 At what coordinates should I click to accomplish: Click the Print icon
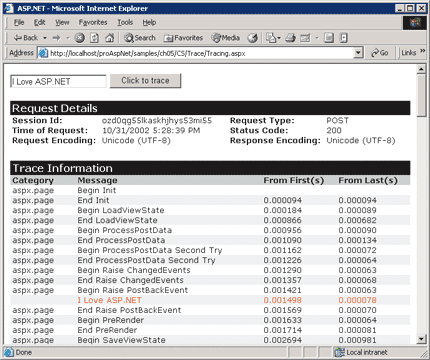[x=290, y=38]
